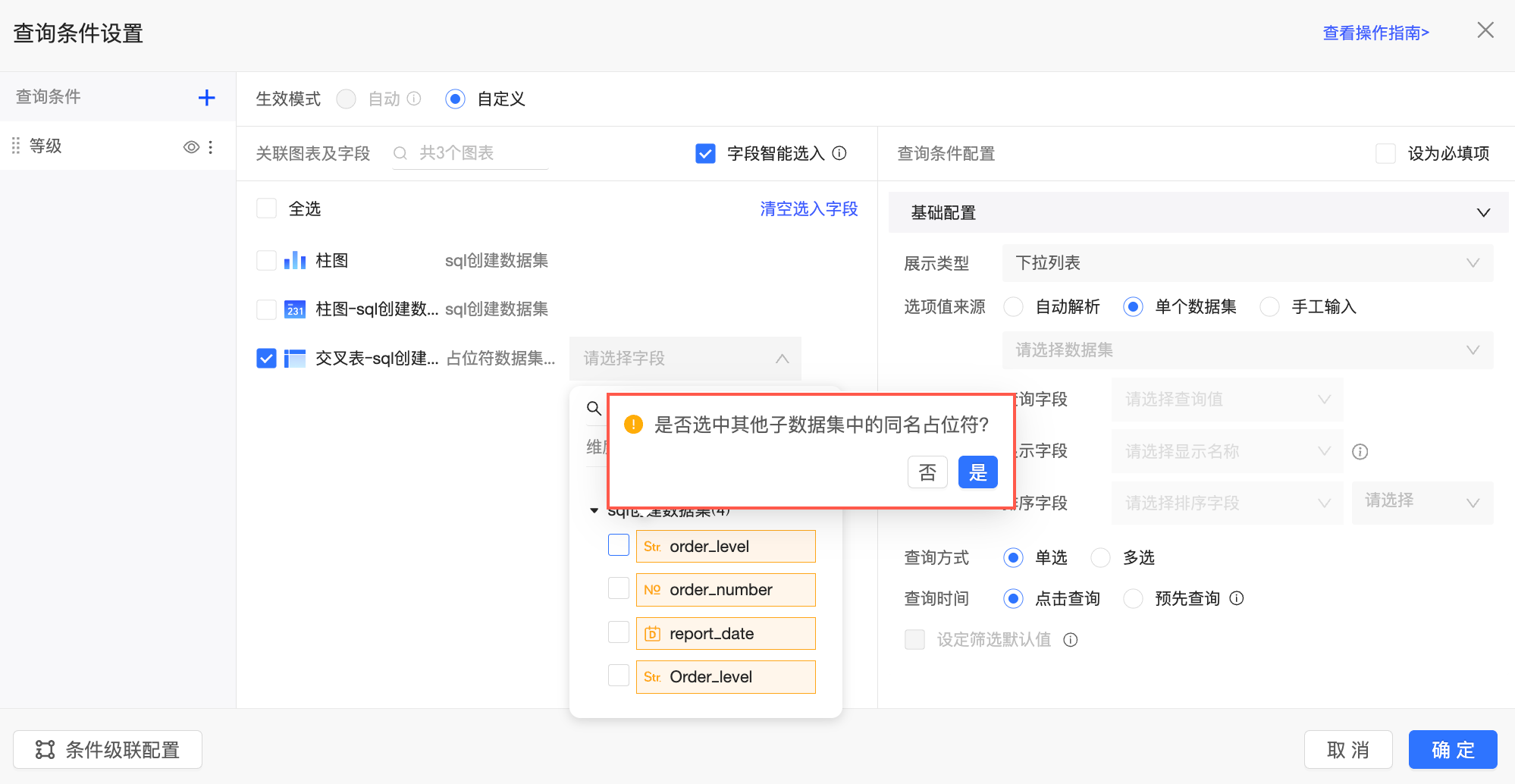The image size is (1515, 784).
Task: Click info icon next to 自动 mode
Action: point(414,99)
